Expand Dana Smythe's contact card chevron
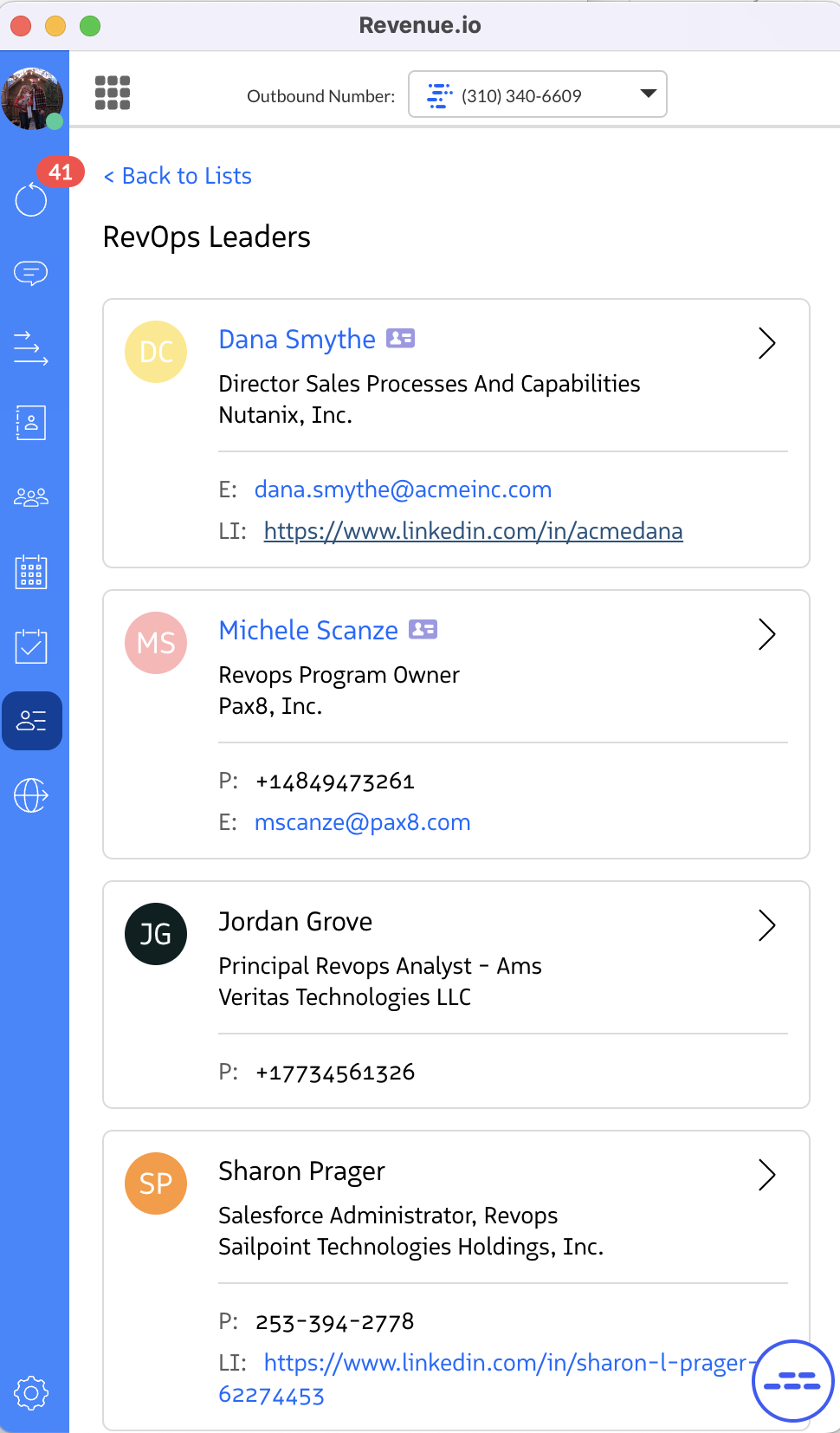Screen dimensions: 840x1433 766,343
